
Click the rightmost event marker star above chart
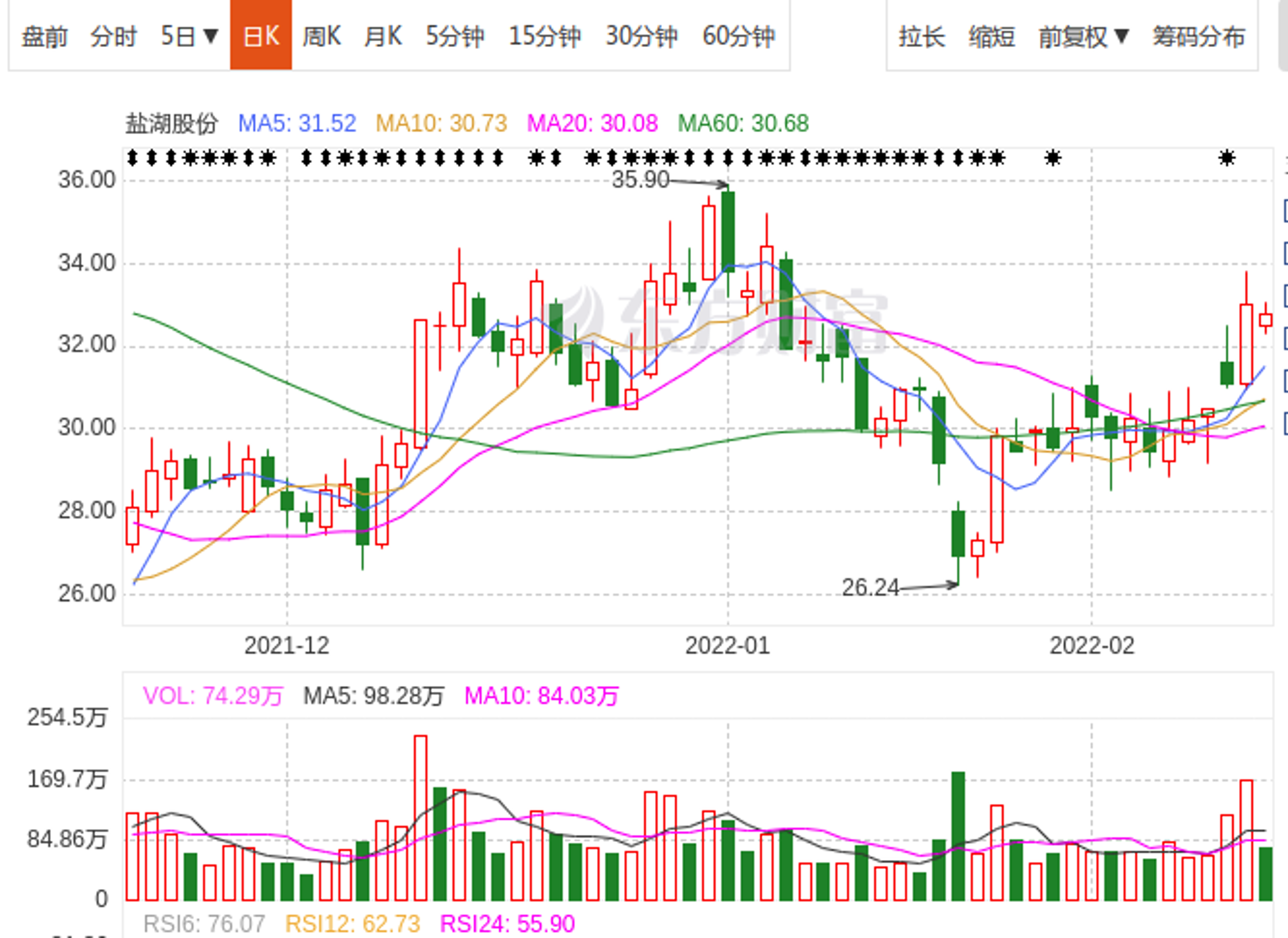[x=1227, y=158]
